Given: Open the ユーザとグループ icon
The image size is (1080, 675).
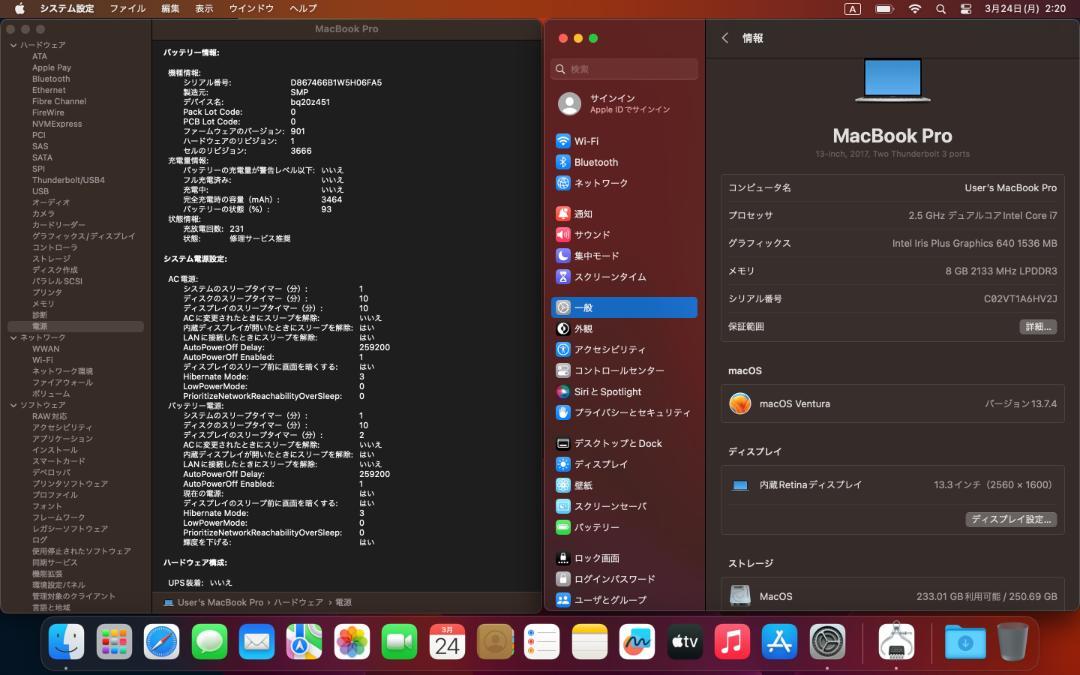Looking at the screenshot, I should (563, 600).
